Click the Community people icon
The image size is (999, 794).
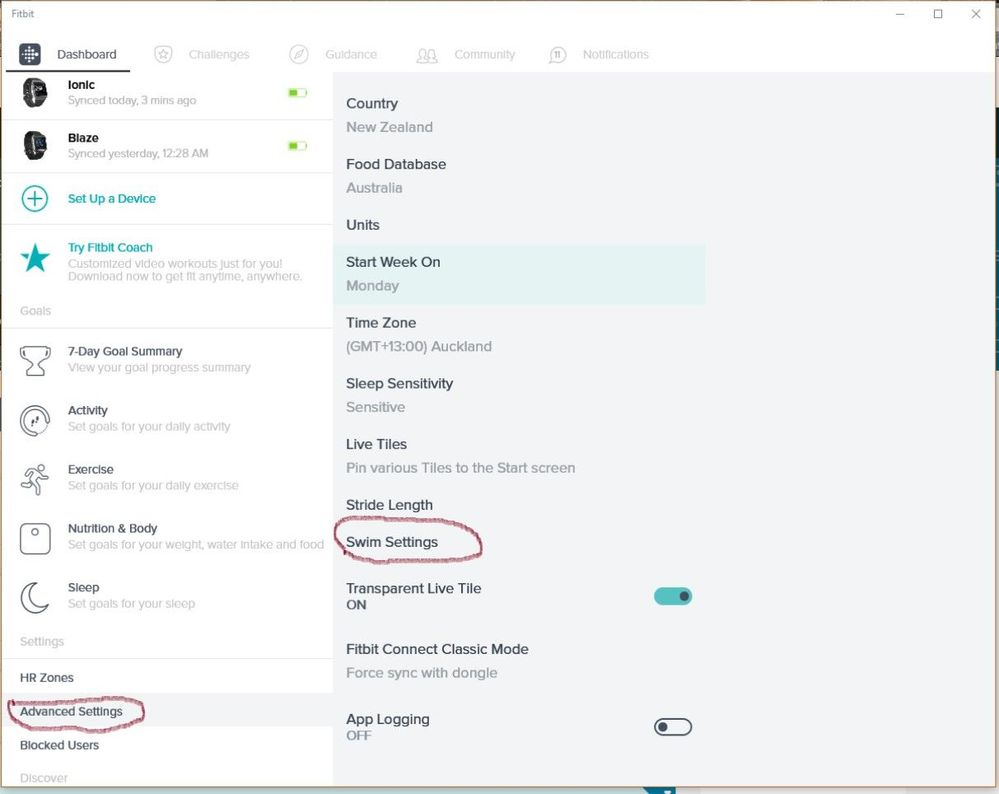[427, 55]
